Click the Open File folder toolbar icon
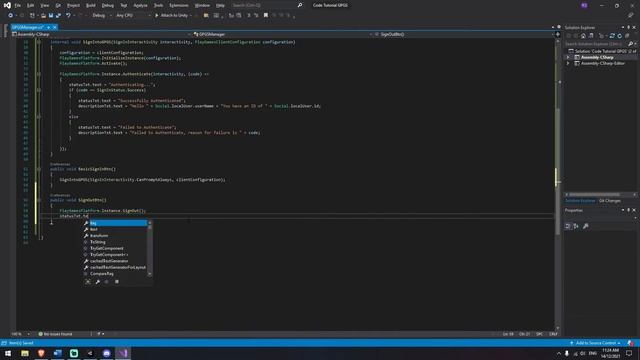This screenshot has width=640, height=360. 43,16
